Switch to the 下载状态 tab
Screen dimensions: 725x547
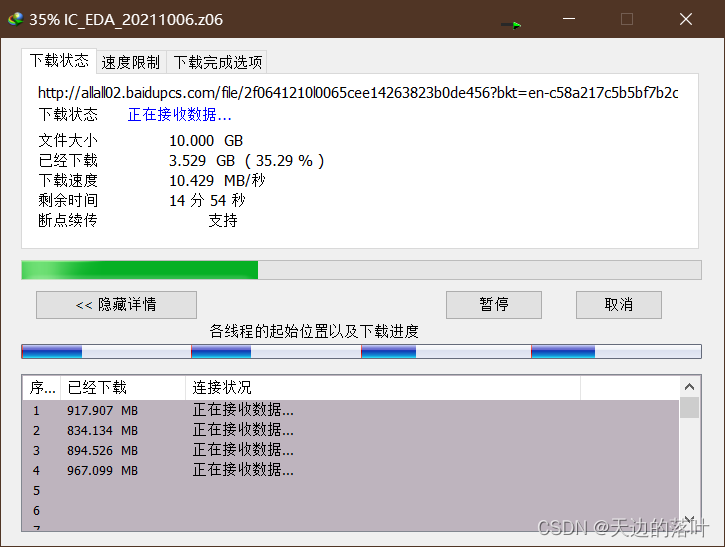[59, 61]
